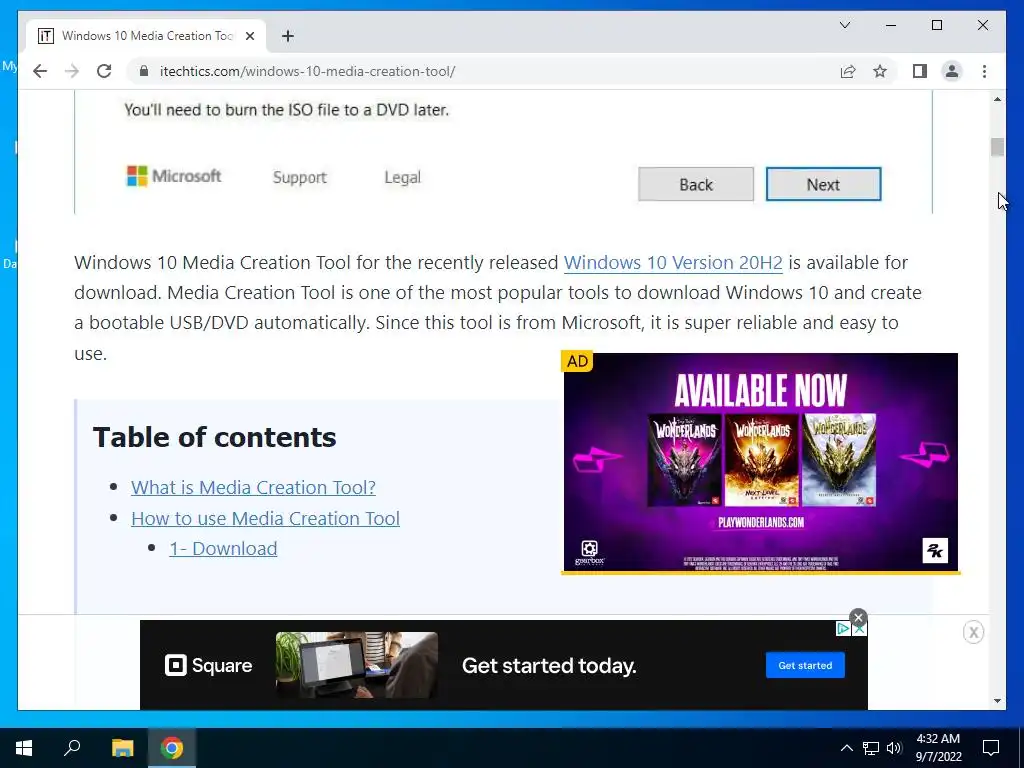
Task: Close the bottom ad bar with round X
Action: coord(973,632)
